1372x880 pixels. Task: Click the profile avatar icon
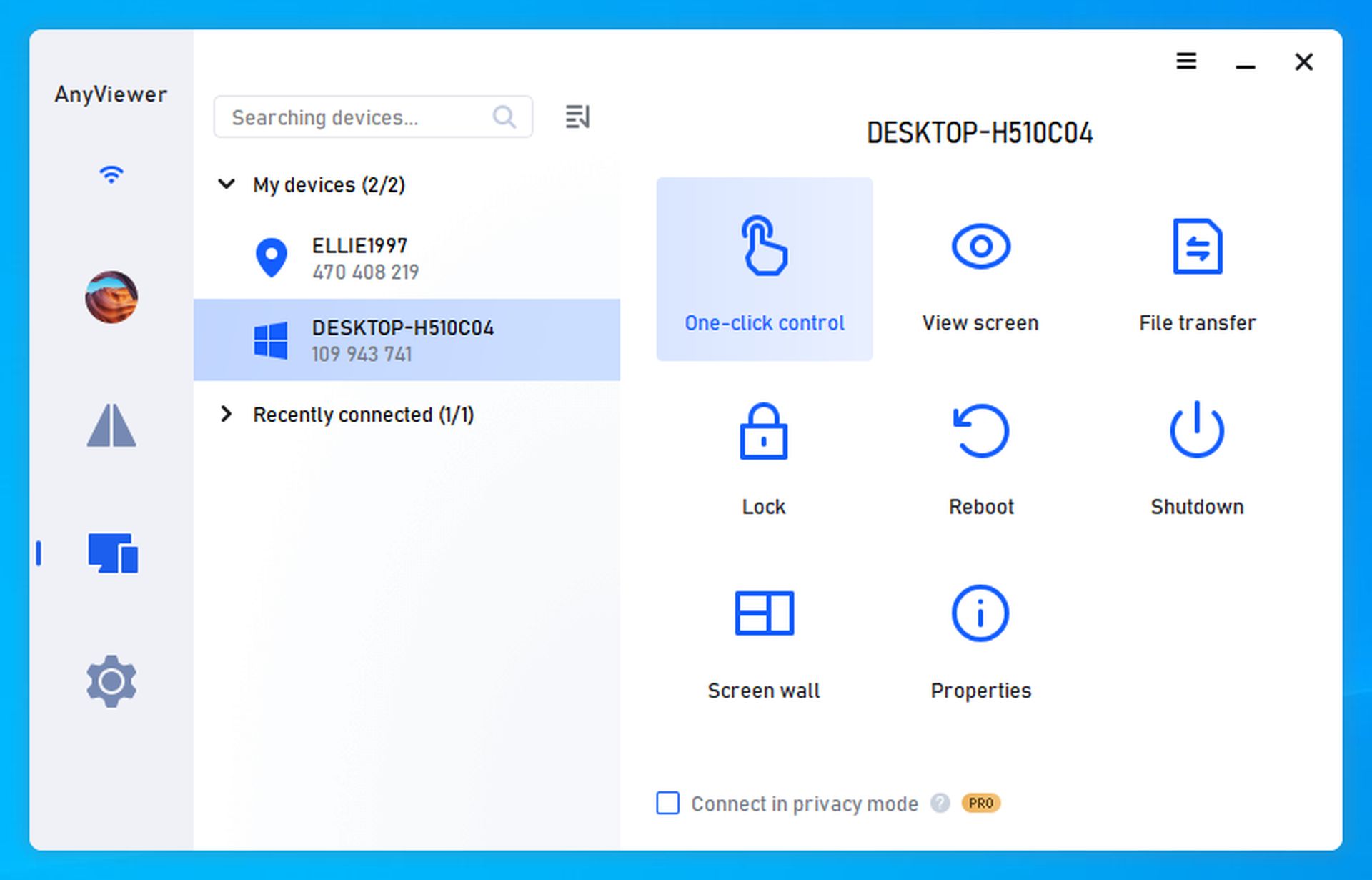pyautogui.click(x=111, y=296)
